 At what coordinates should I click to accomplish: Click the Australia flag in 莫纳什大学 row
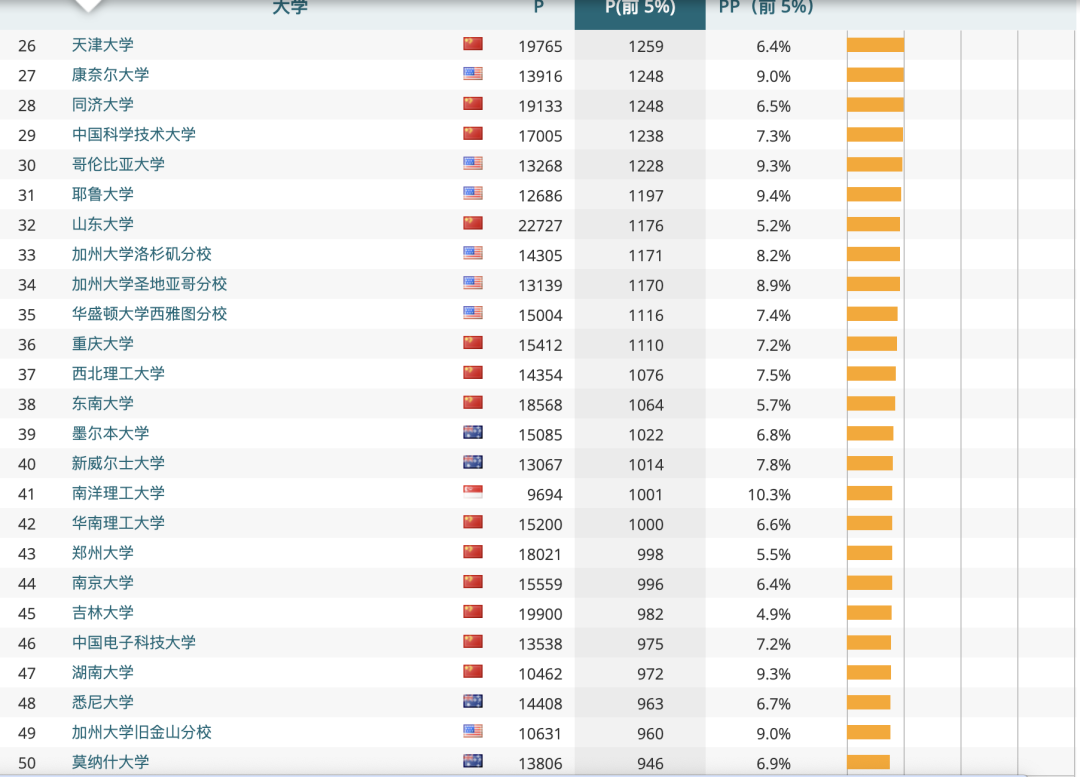[473, 761]
